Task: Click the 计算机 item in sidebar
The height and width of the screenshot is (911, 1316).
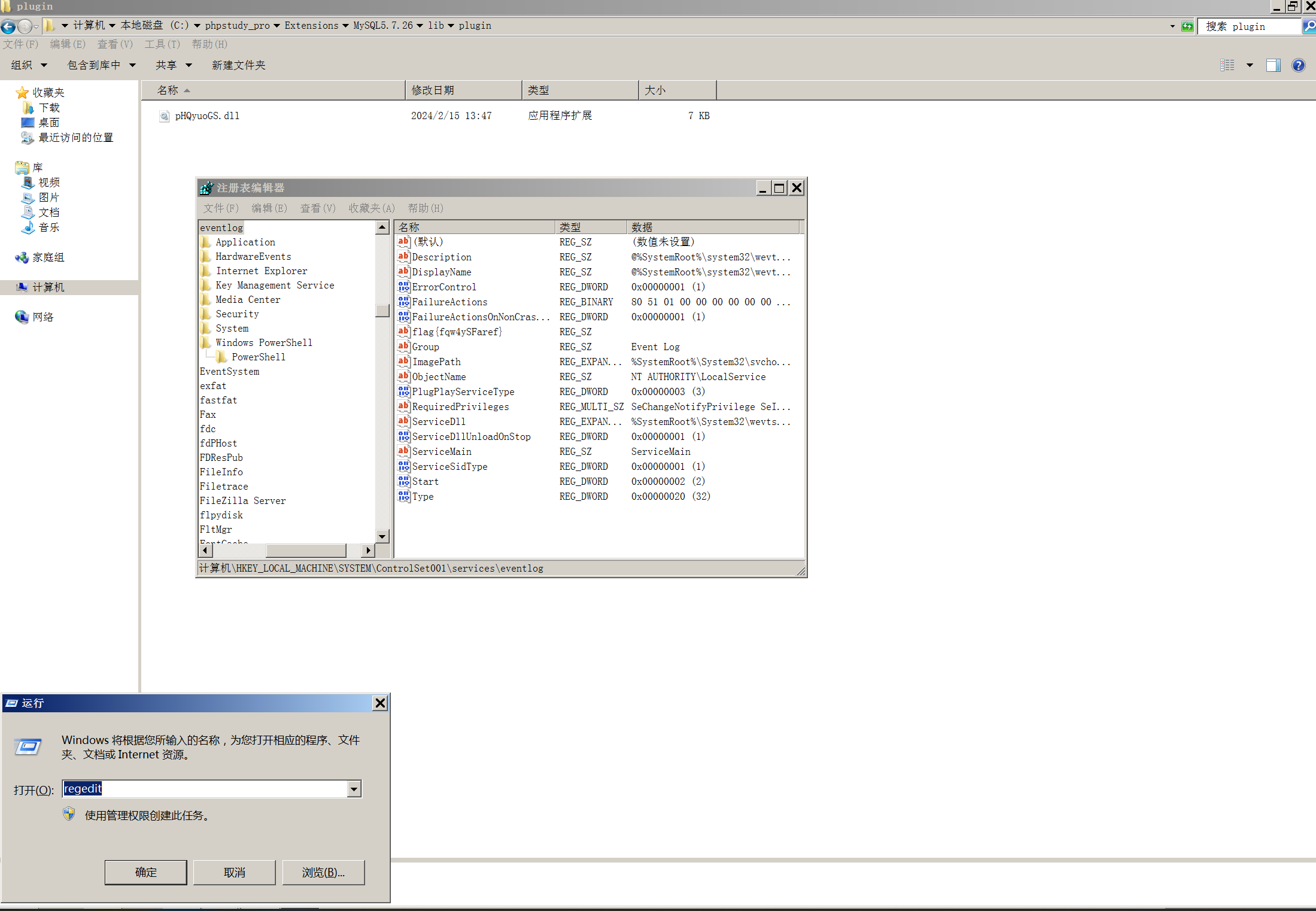Action: pos(48,287)
